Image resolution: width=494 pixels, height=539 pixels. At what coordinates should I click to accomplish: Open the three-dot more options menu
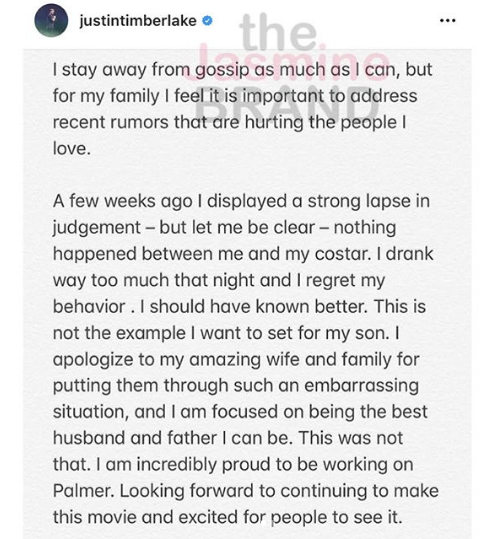coord(448,21)
